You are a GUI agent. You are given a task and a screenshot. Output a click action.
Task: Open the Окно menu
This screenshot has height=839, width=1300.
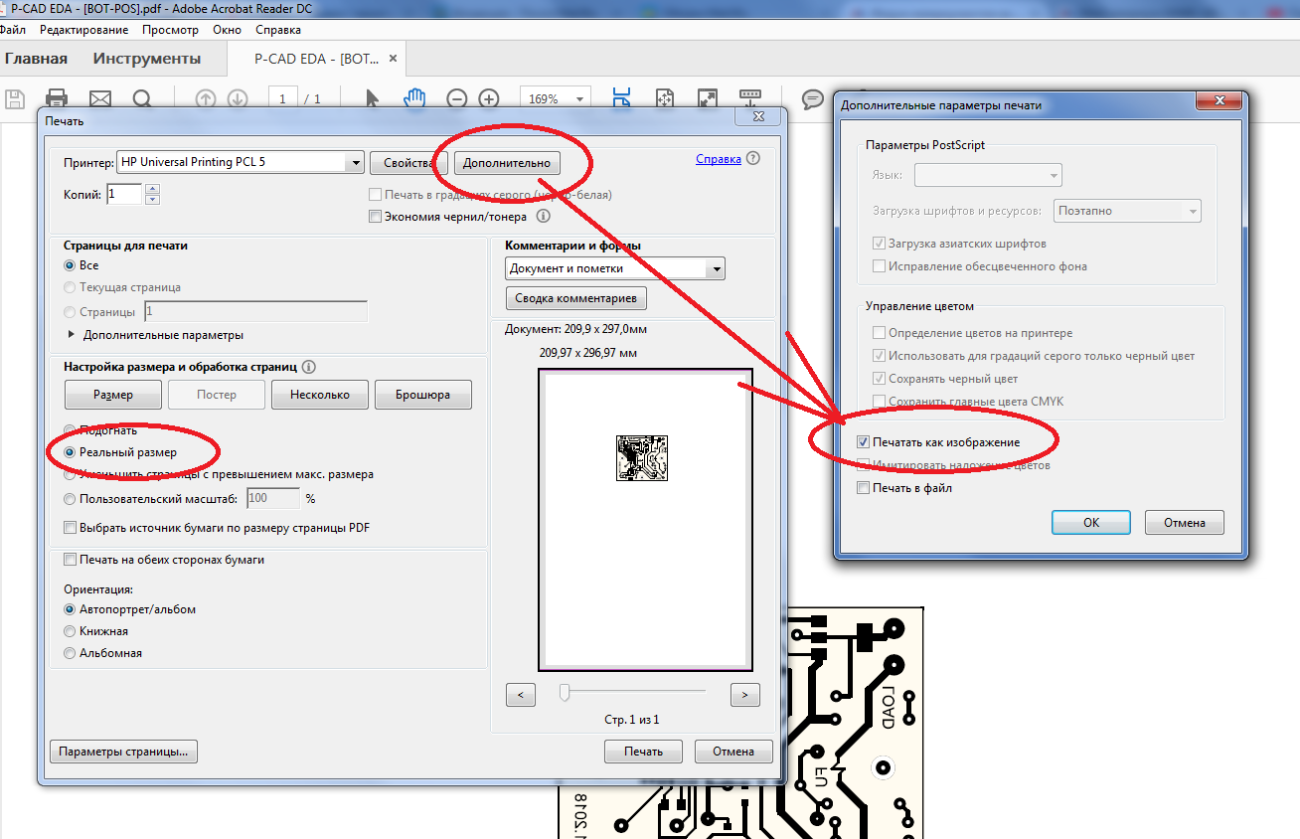(x=227, y=30)
